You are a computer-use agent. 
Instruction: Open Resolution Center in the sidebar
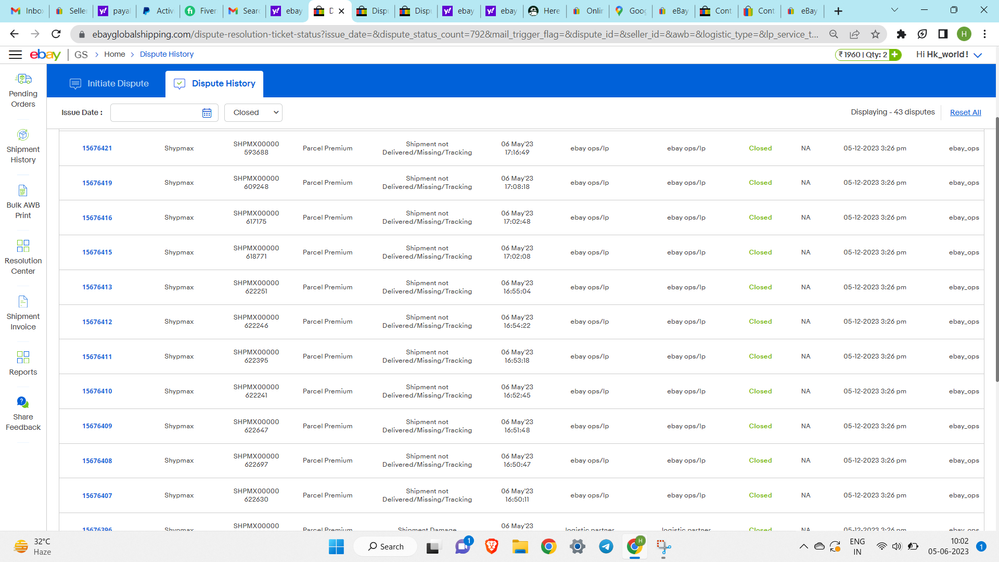(x=23, y=257)
